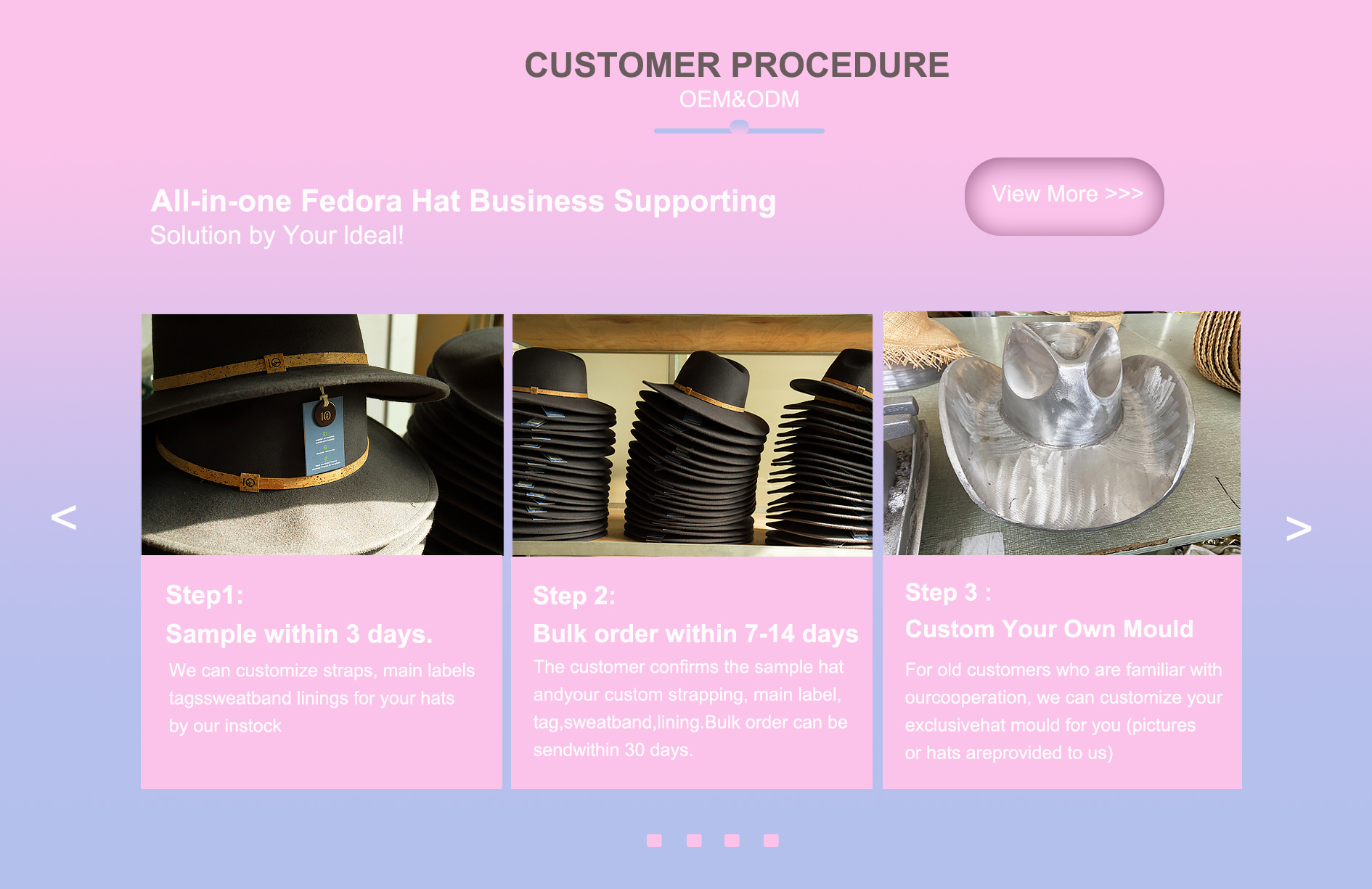Click the CUSTOMER PROCEDURE heading

(x=737, y=65)
